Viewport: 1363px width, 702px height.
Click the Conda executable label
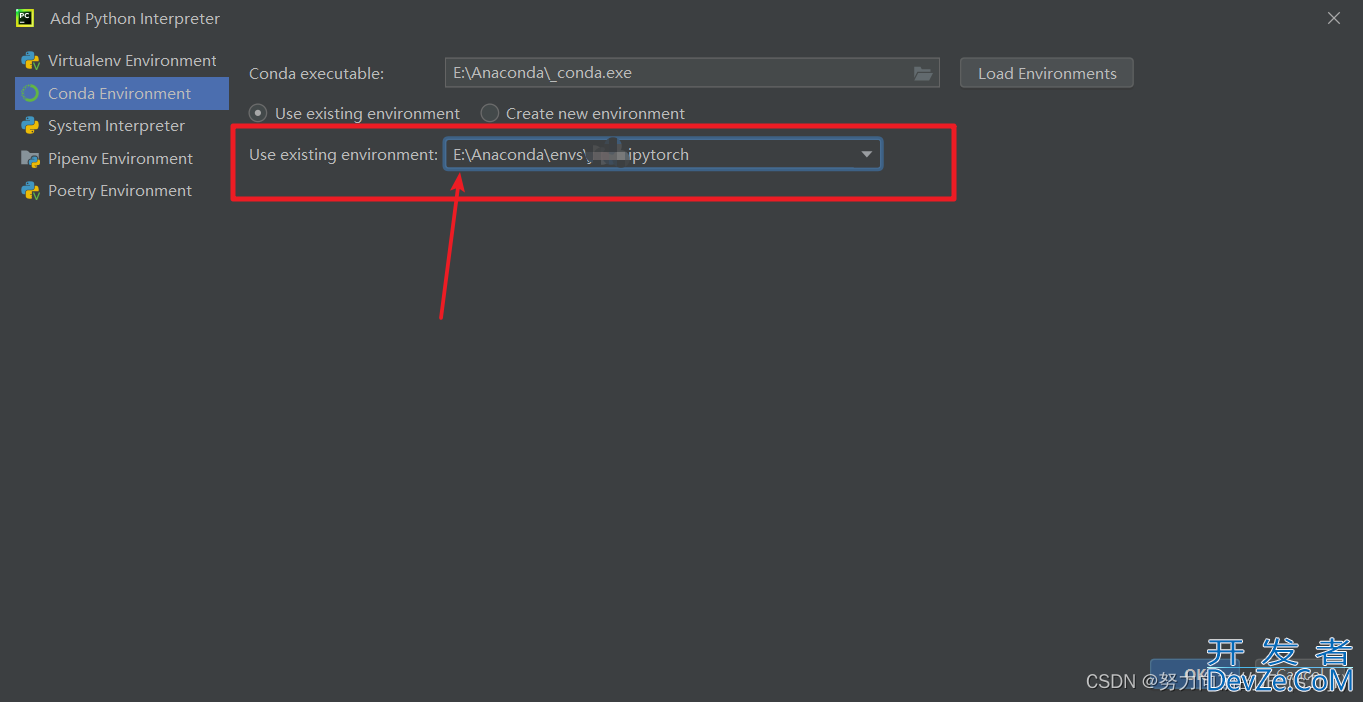(316, 74)
